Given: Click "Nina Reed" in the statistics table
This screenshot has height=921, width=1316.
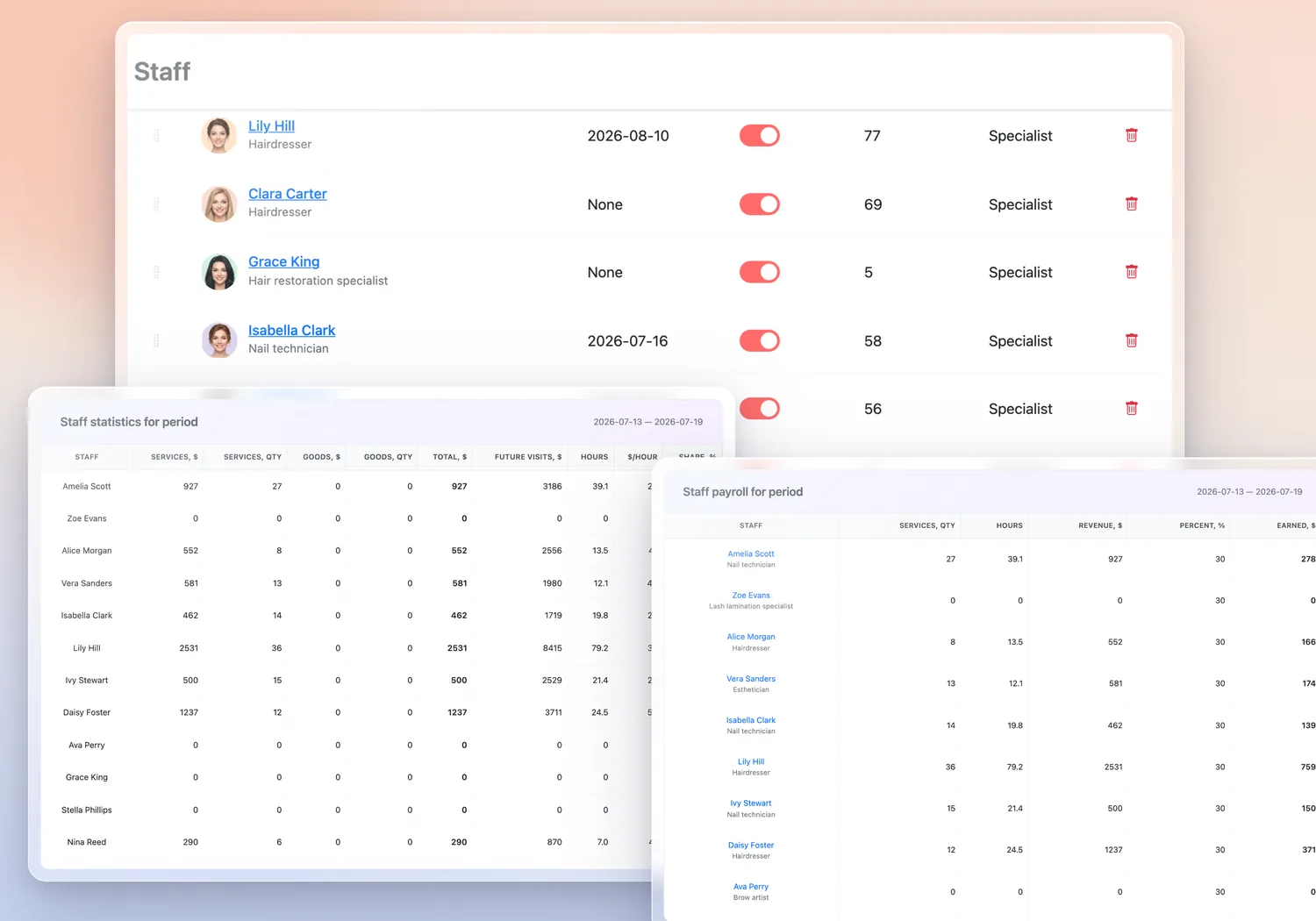Looking at the screenshot, I should 87,842.
